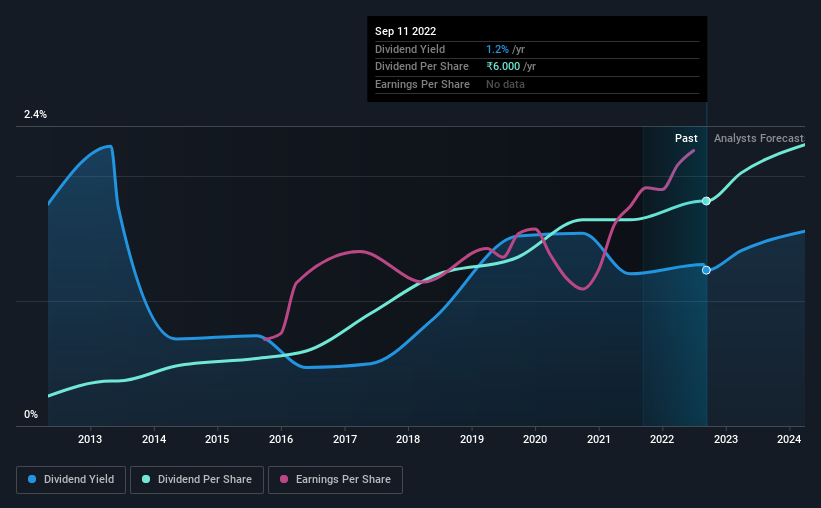821x508 pixels.
Task: Click the 2016 label on the x-axis
Action: pos(281,439)
